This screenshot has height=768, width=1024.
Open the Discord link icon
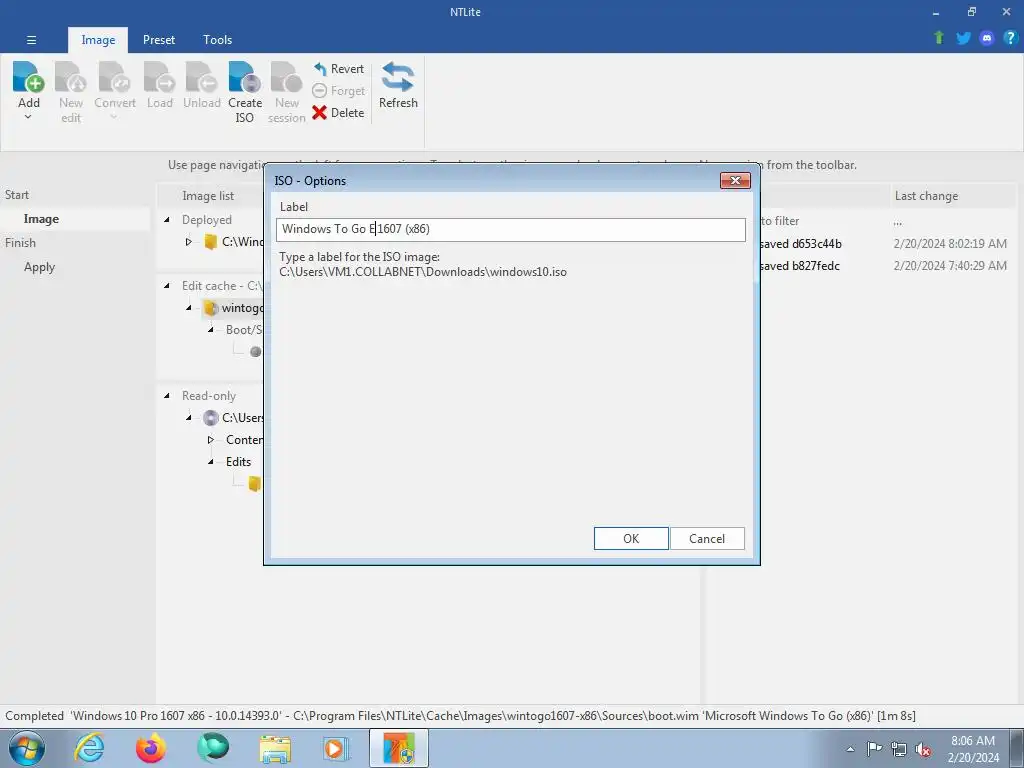click(x=987, y=38)
